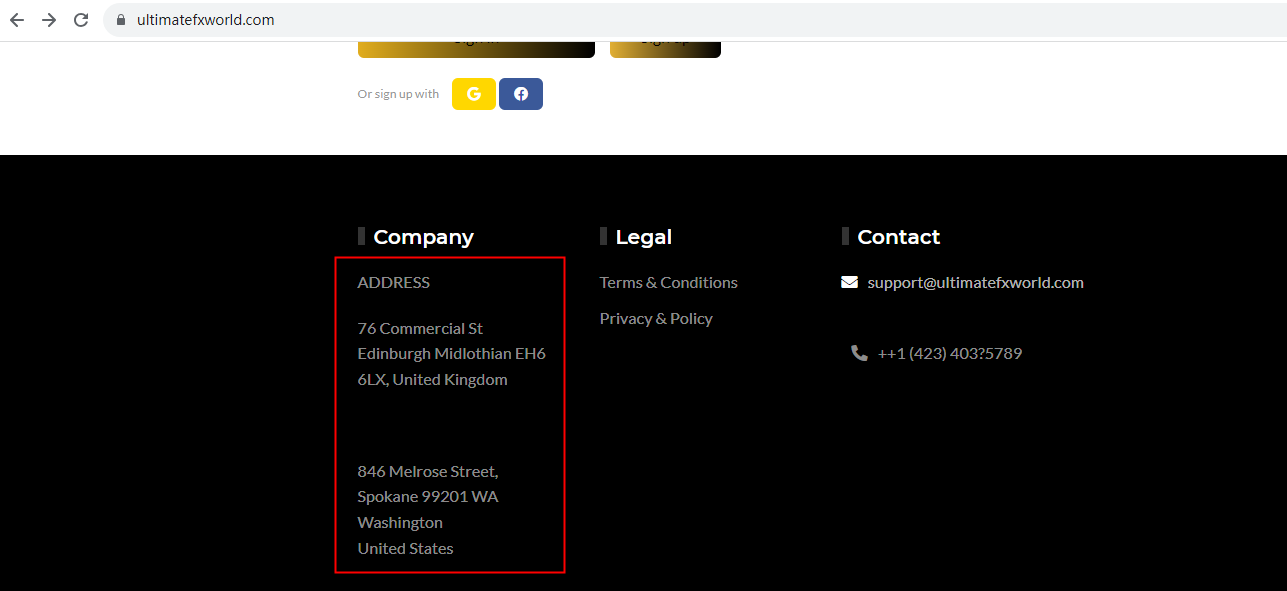The width and height of the screenshot is (1287, 591).
Task: Click the smaller gold Sign up button
Action: click(x=665, y=48)
